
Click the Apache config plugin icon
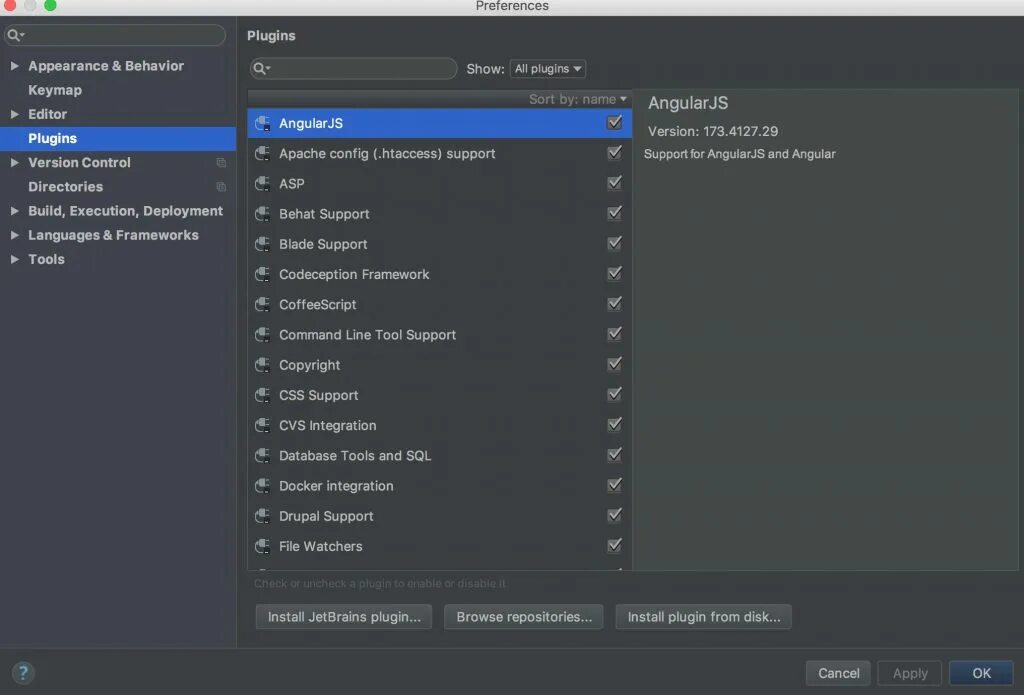[x=263, y=154]
